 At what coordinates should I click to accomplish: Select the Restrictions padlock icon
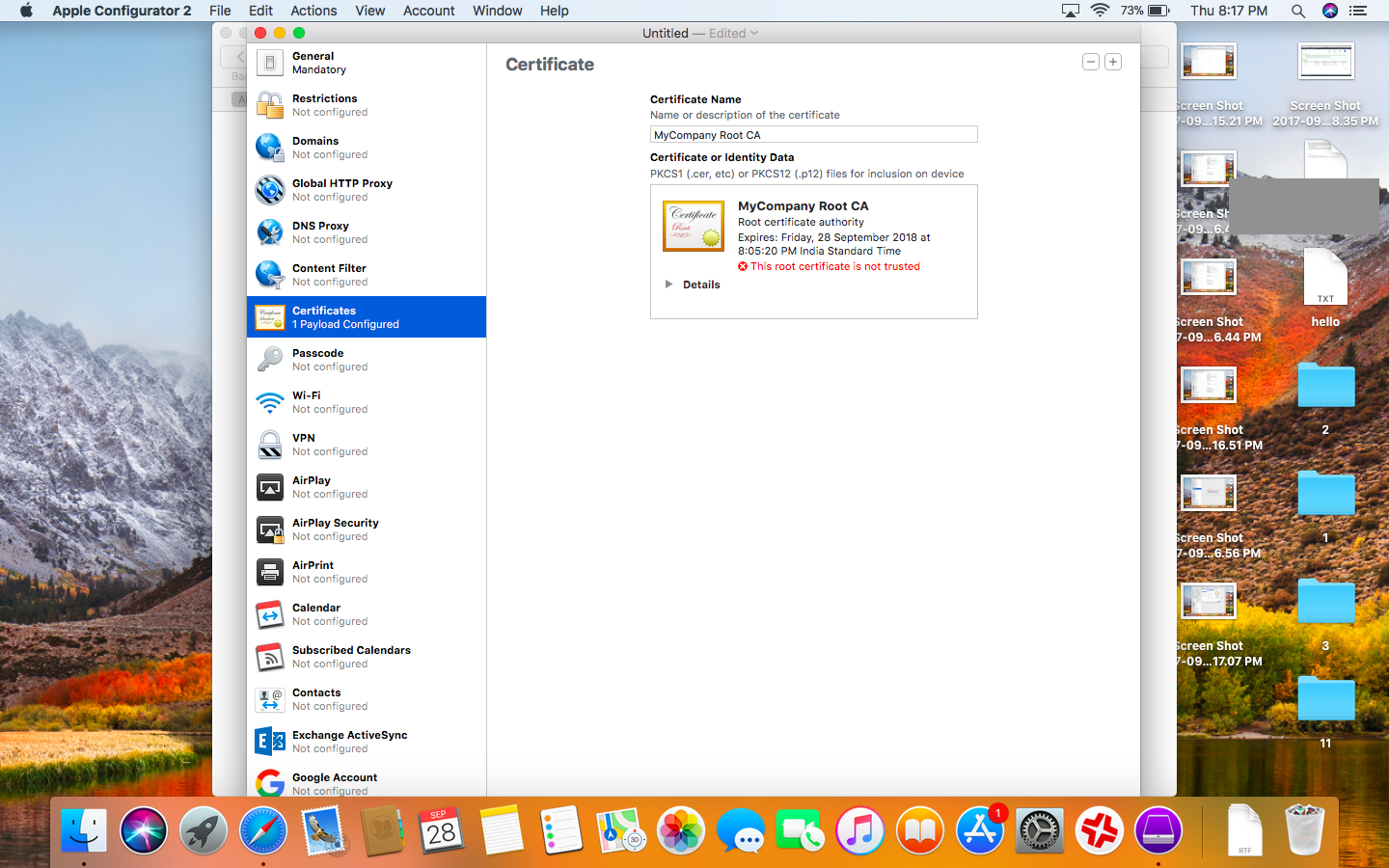tap(270, 105)
